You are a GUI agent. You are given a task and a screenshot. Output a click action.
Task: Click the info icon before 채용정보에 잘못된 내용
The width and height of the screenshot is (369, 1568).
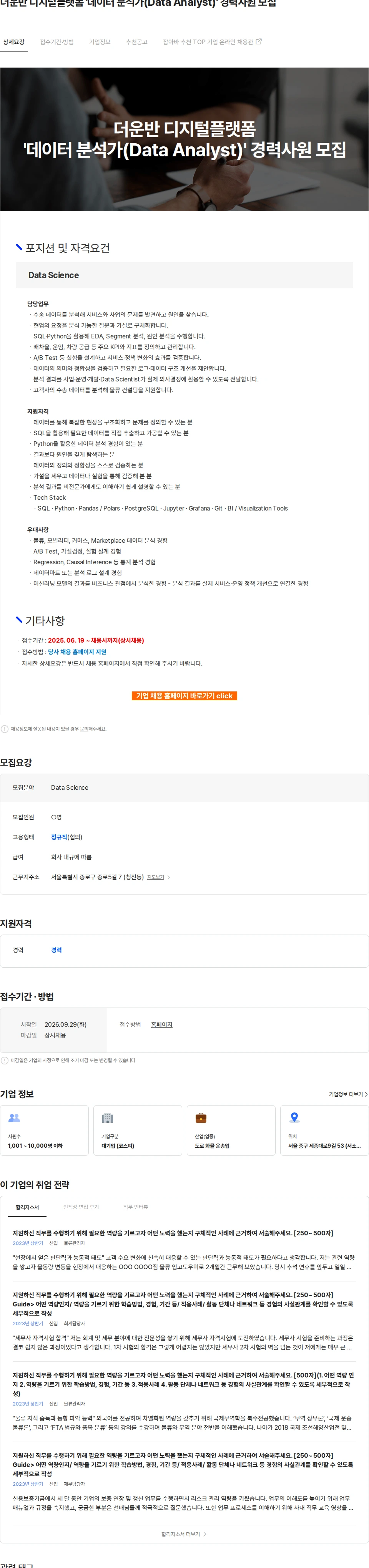5,729
